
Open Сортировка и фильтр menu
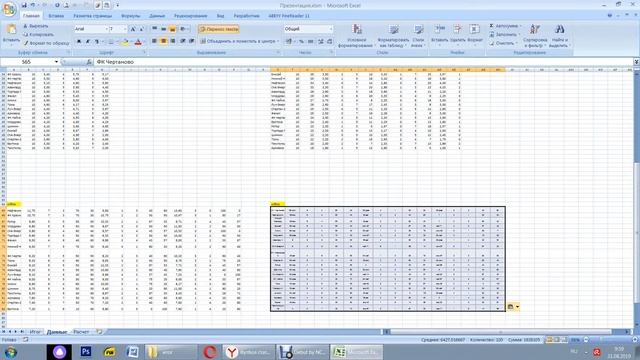[535, 36]
